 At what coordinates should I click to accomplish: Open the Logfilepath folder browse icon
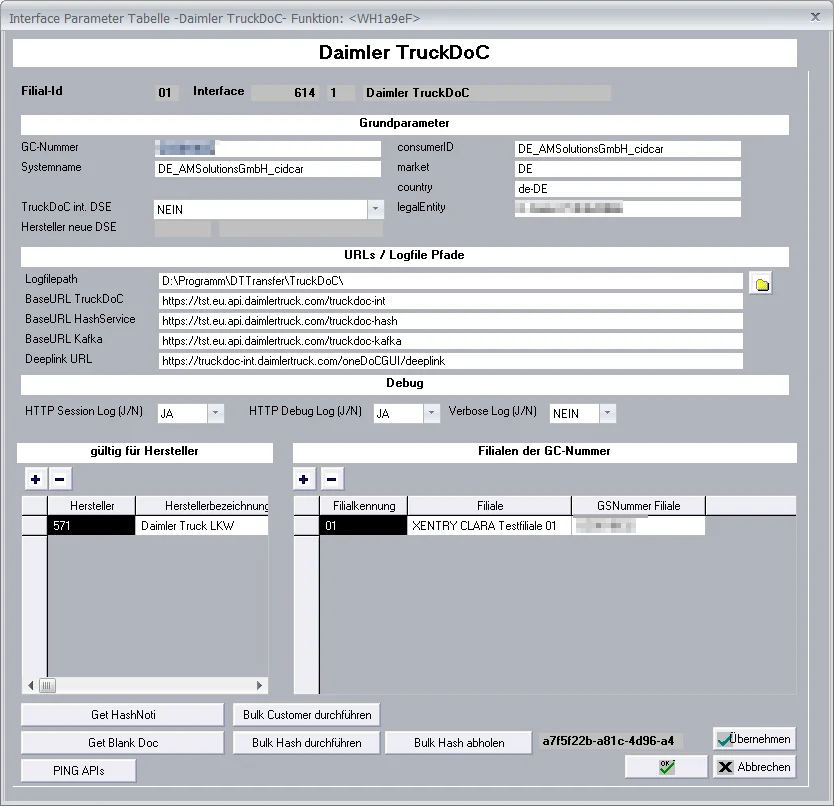point(761,284)
